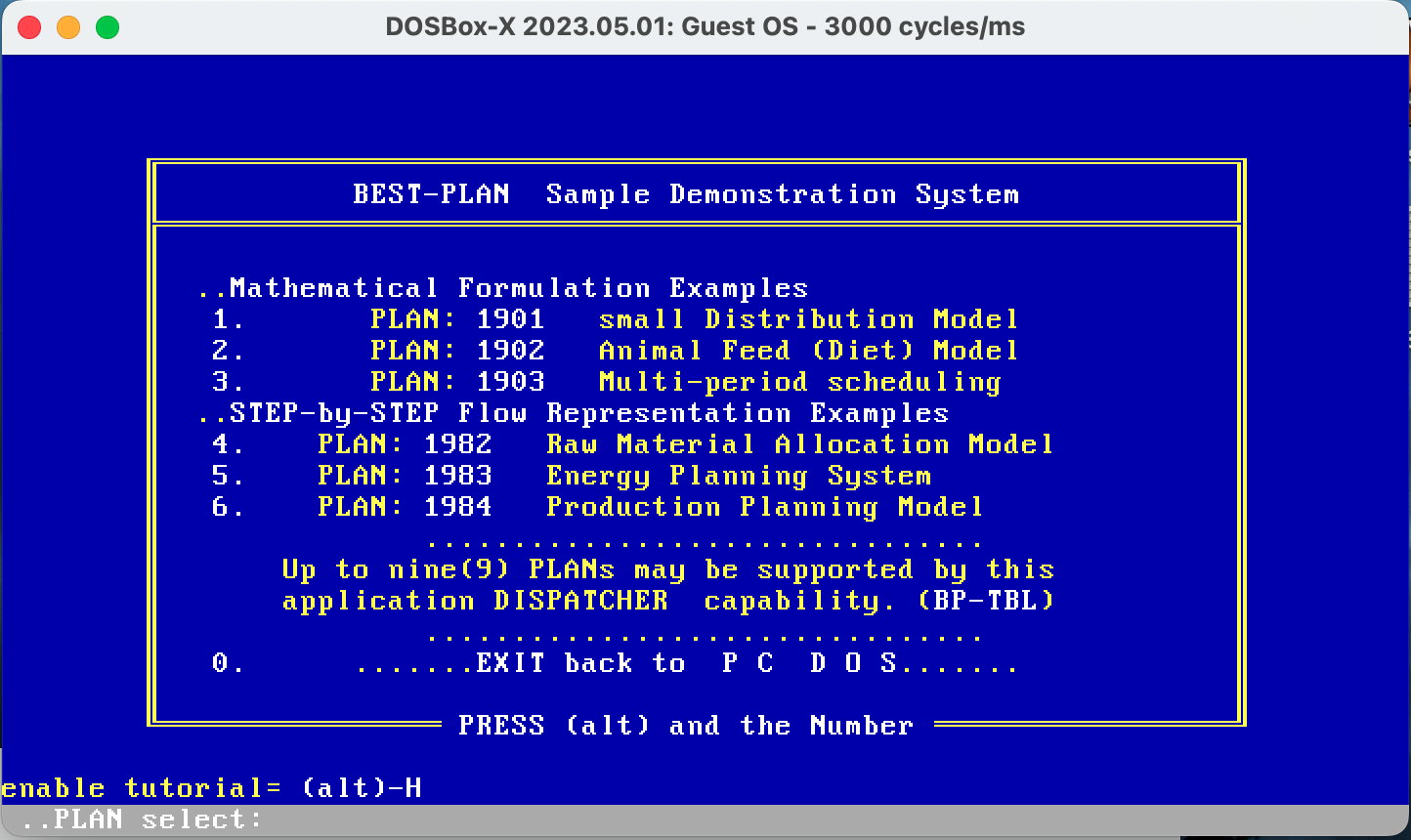Click the 'enable tutorial= (alt)-H' hint
Viewport: 1411px width, 840px height.
click(x=211, y=788)
